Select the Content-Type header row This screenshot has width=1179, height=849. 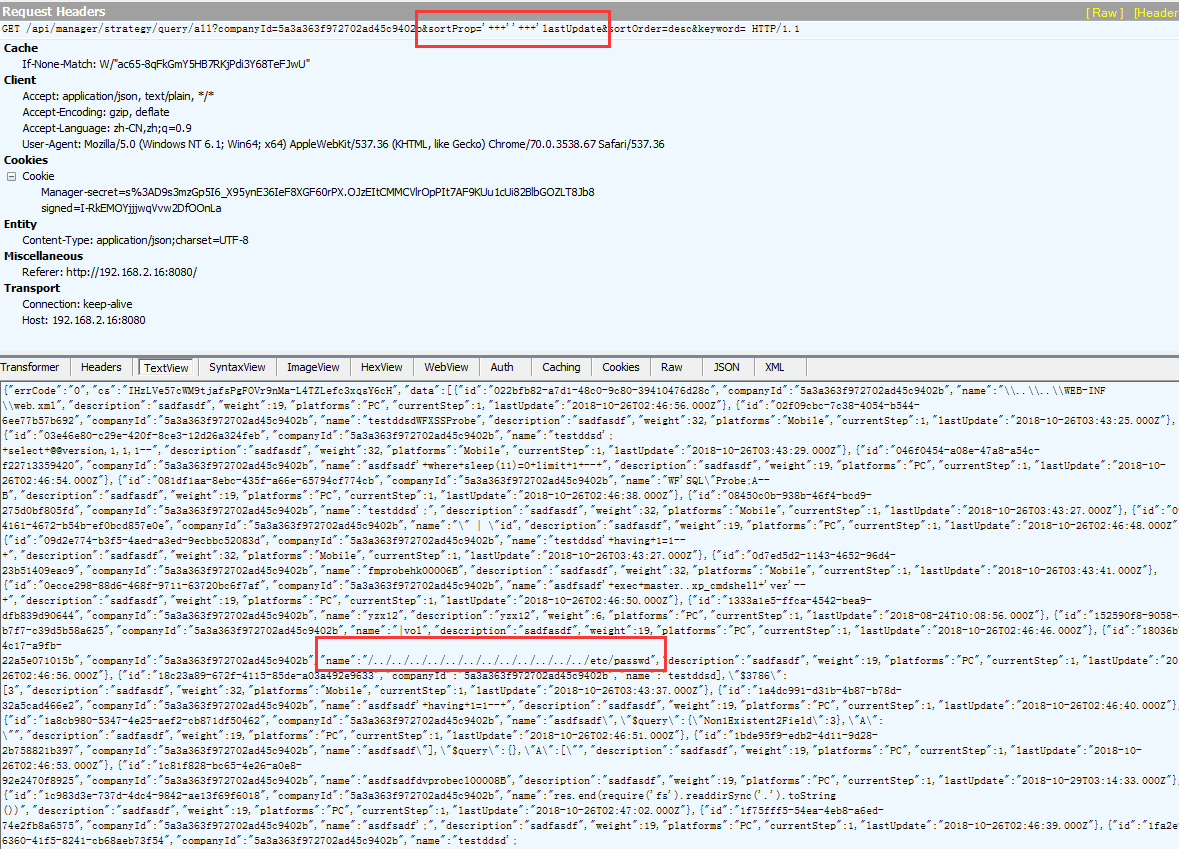(135, 241)
